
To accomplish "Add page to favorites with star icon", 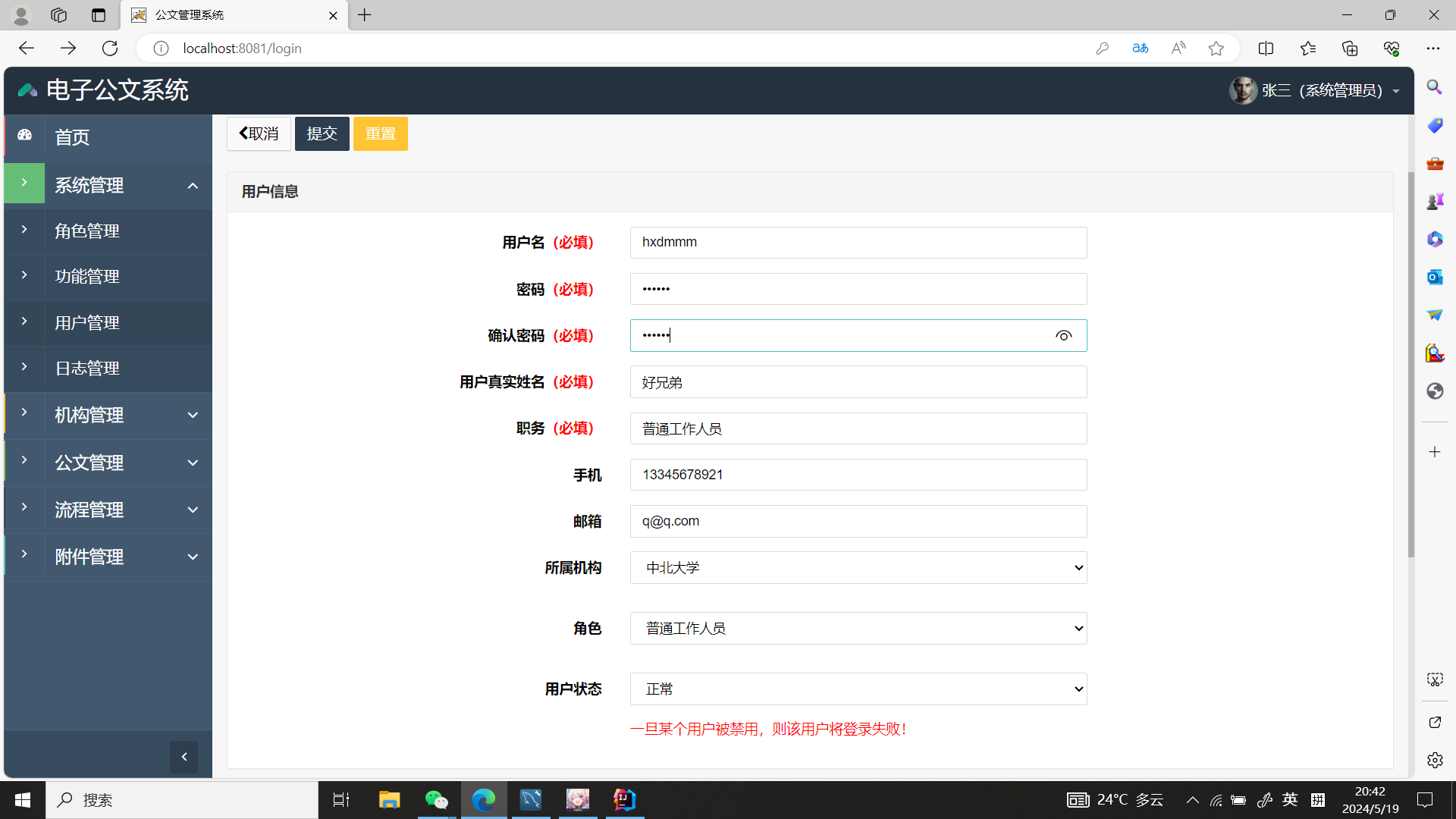I will tap(1216, 49).
